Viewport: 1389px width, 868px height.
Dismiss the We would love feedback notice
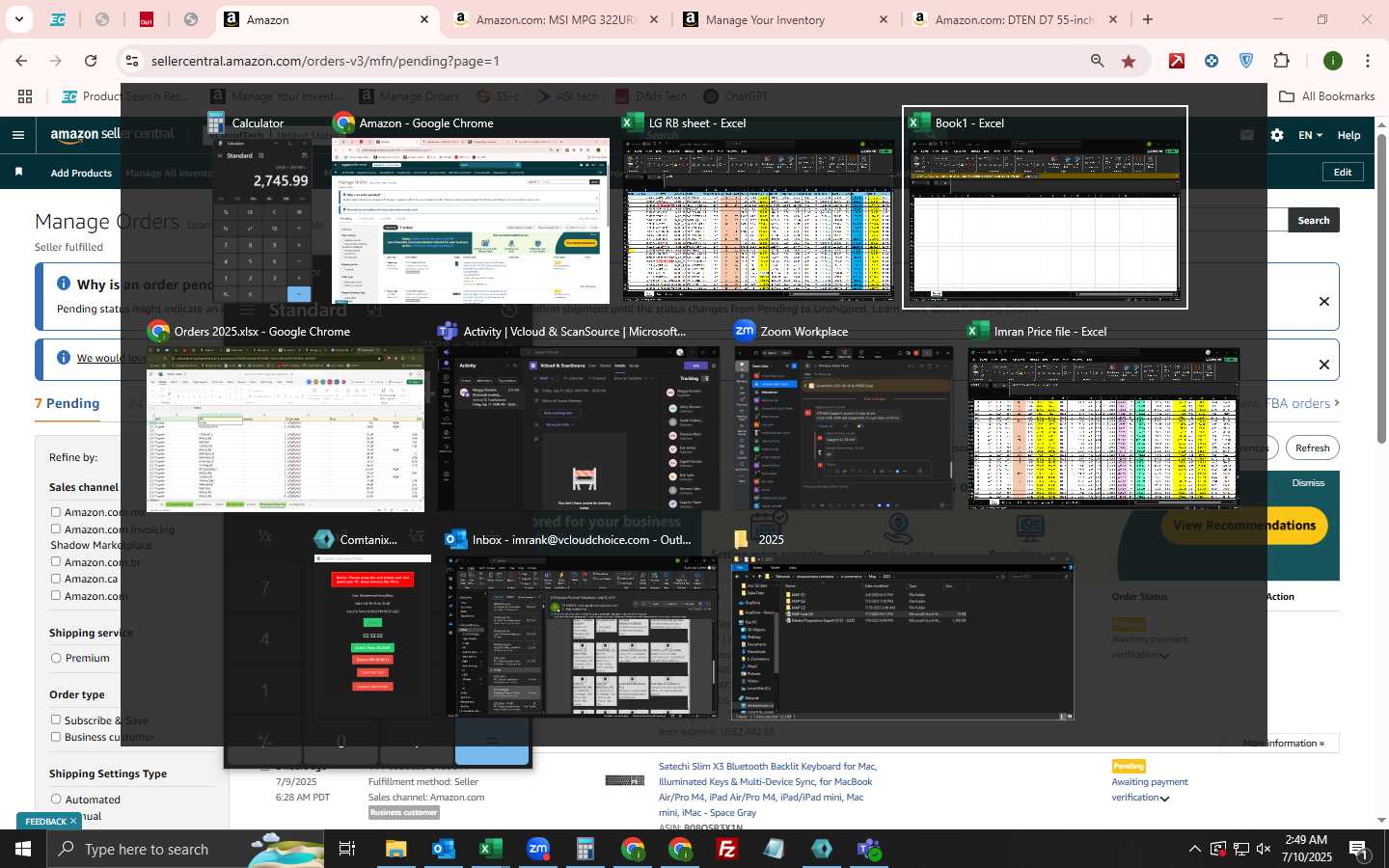(1324, 365)
